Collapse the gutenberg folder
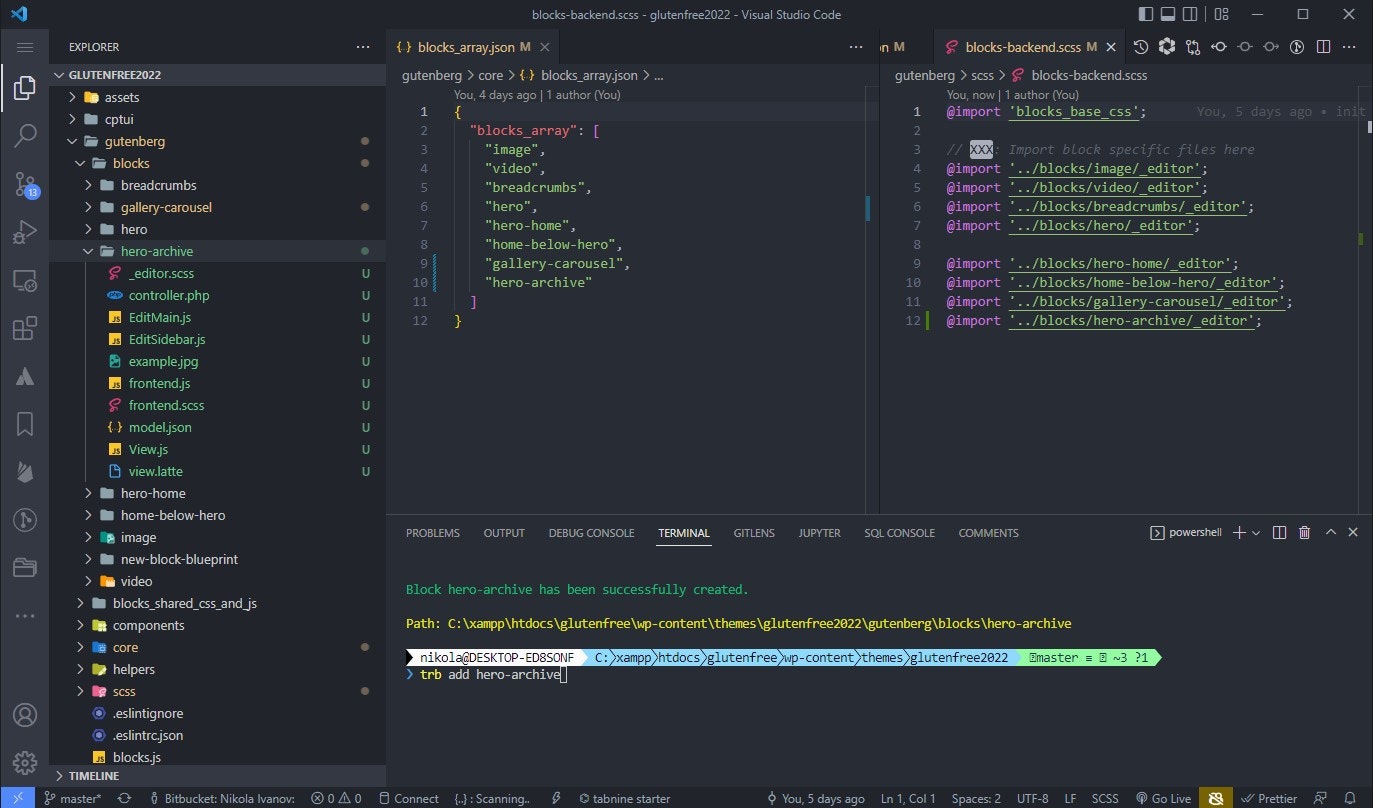1373x808 pixels. (x=218, y=141)
